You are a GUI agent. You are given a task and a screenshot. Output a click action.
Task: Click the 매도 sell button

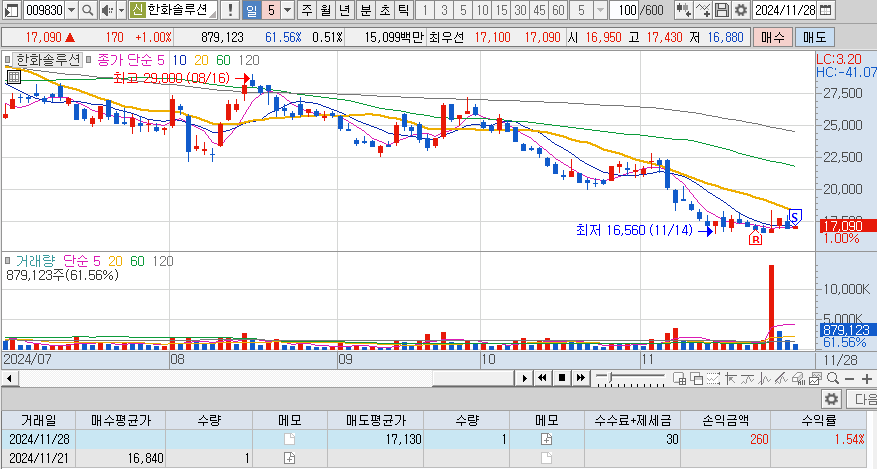[x=814, y=37]
